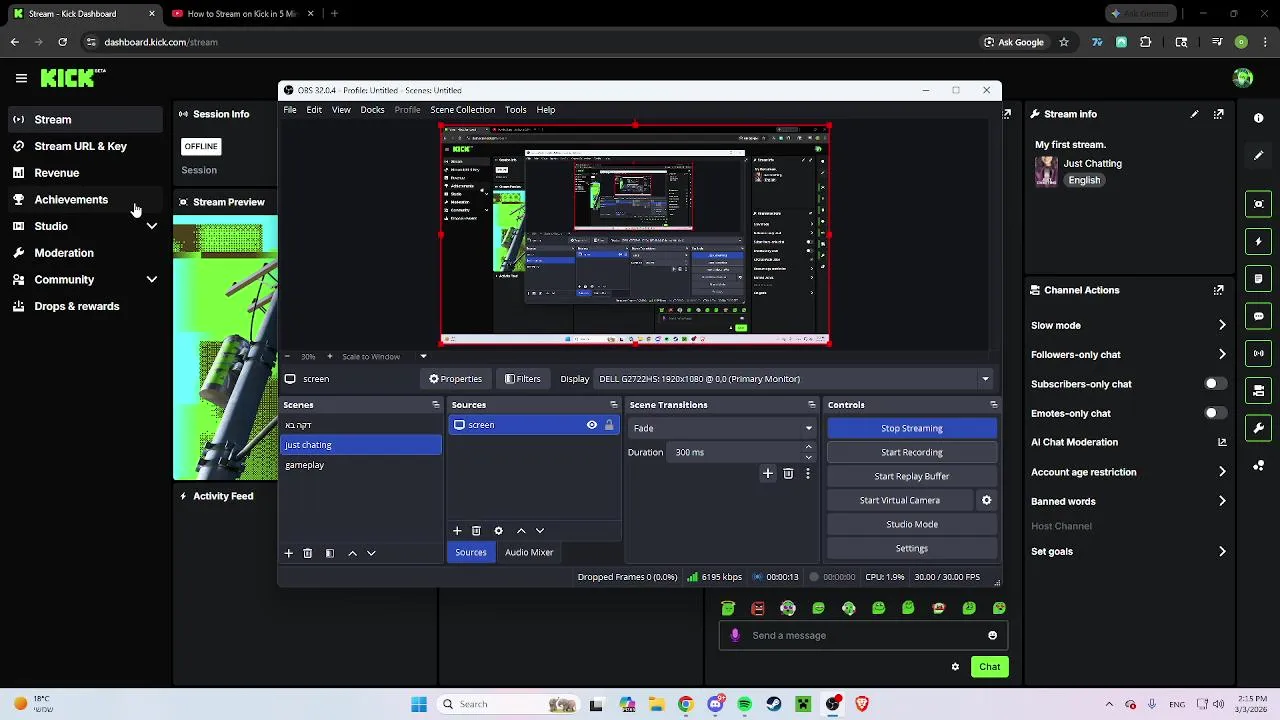Screen dimensions: 1280x720
Task: Pop out the Channel Actions panel
Action: point(1219,290)
